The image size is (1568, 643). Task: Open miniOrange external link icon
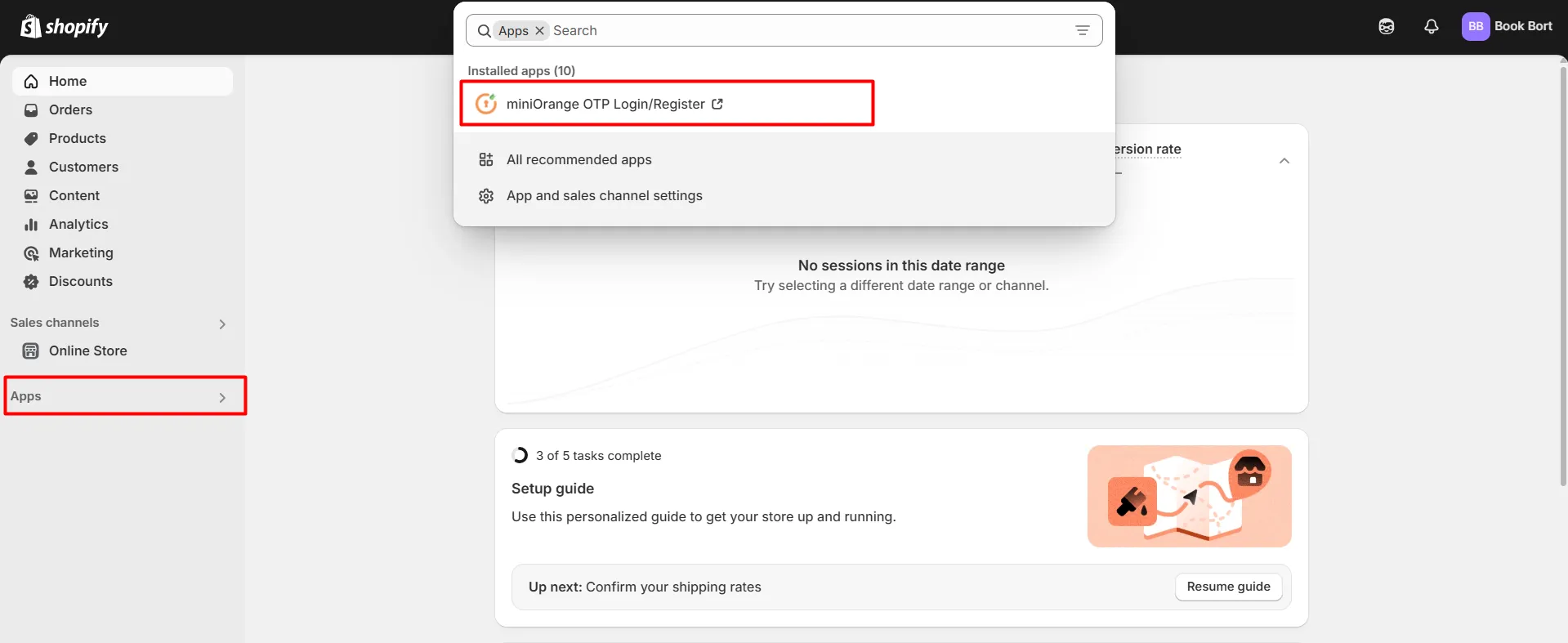717,104
